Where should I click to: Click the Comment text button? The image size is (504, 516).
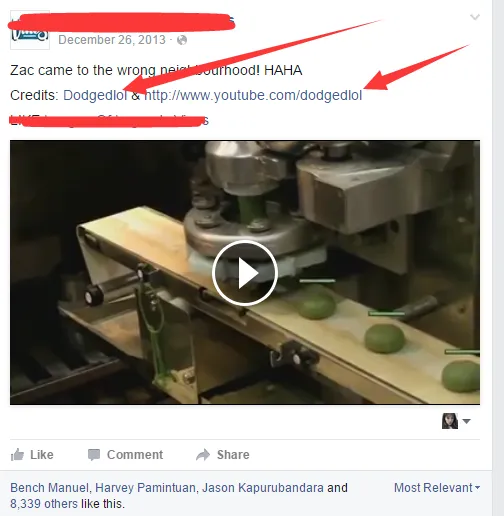tap(135, 455)
